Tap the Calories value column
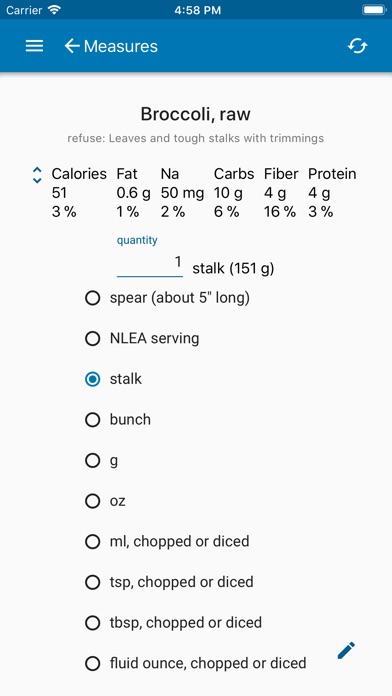 [x=79, y=193]
